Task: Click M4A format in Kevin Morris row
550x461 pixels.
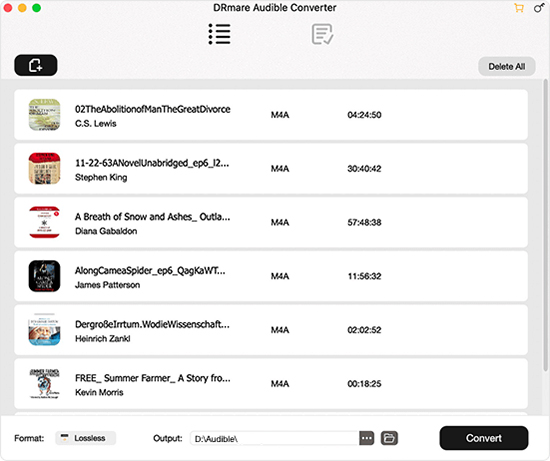Action: tap(280, 383)
